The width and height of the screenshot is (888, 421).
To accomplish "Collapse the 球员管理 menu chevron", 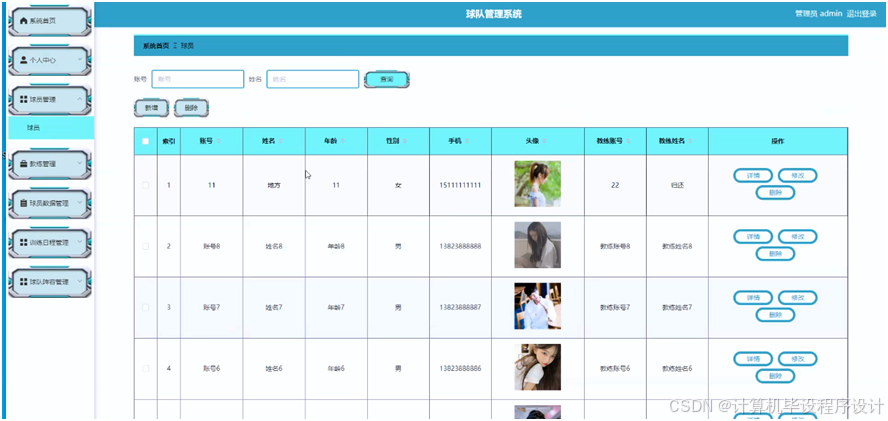I will pyautogui.click(x=80, y=99).
